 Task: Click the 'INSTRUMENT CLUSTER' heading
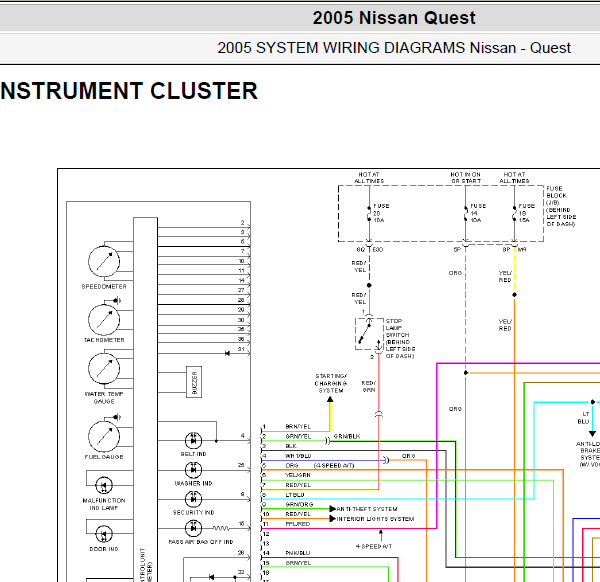pyautogui.click(x=129, y=91)
